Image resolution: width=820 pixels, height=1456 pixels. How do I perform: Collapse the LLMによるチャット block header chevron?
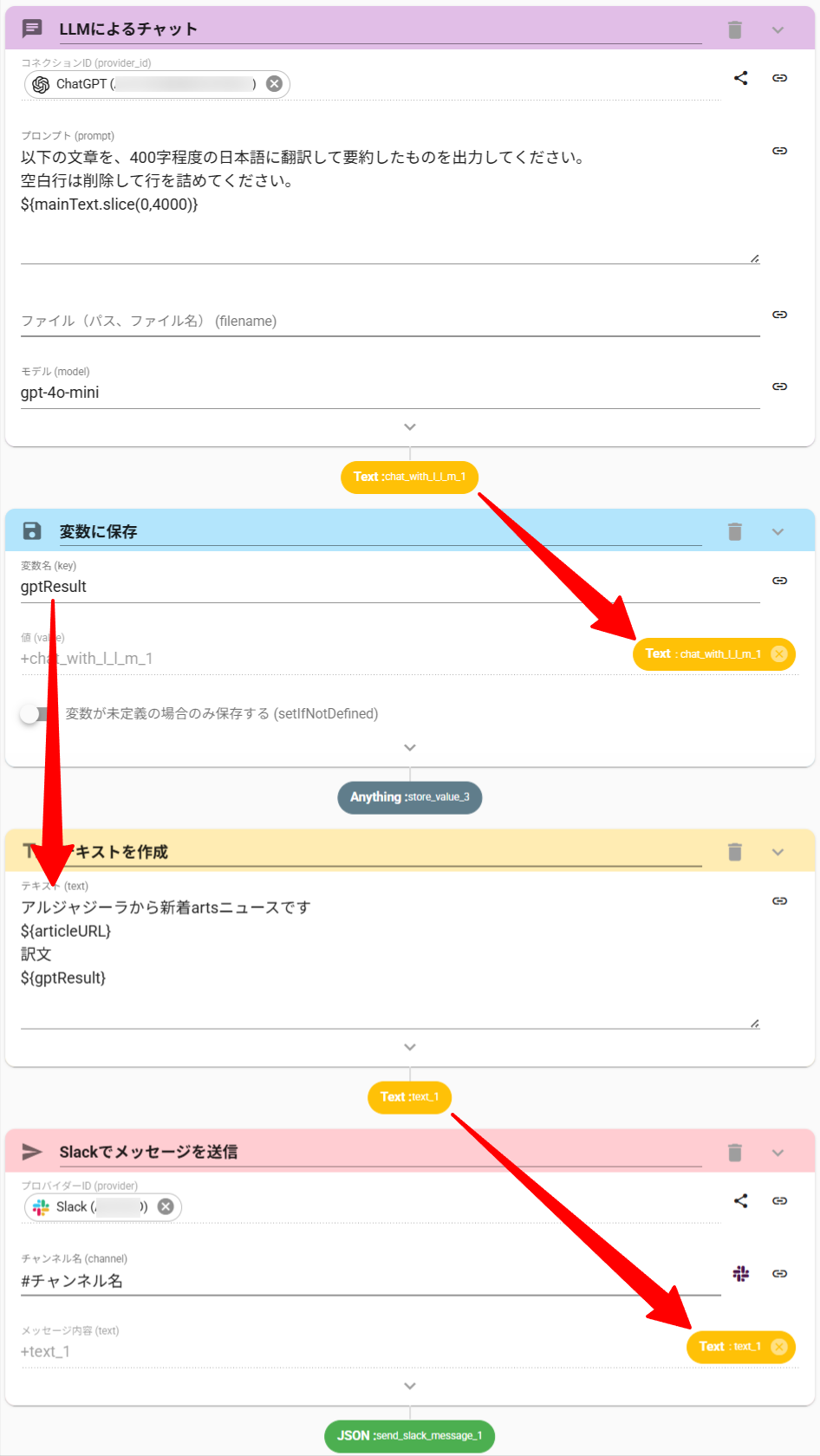[778, 30]
